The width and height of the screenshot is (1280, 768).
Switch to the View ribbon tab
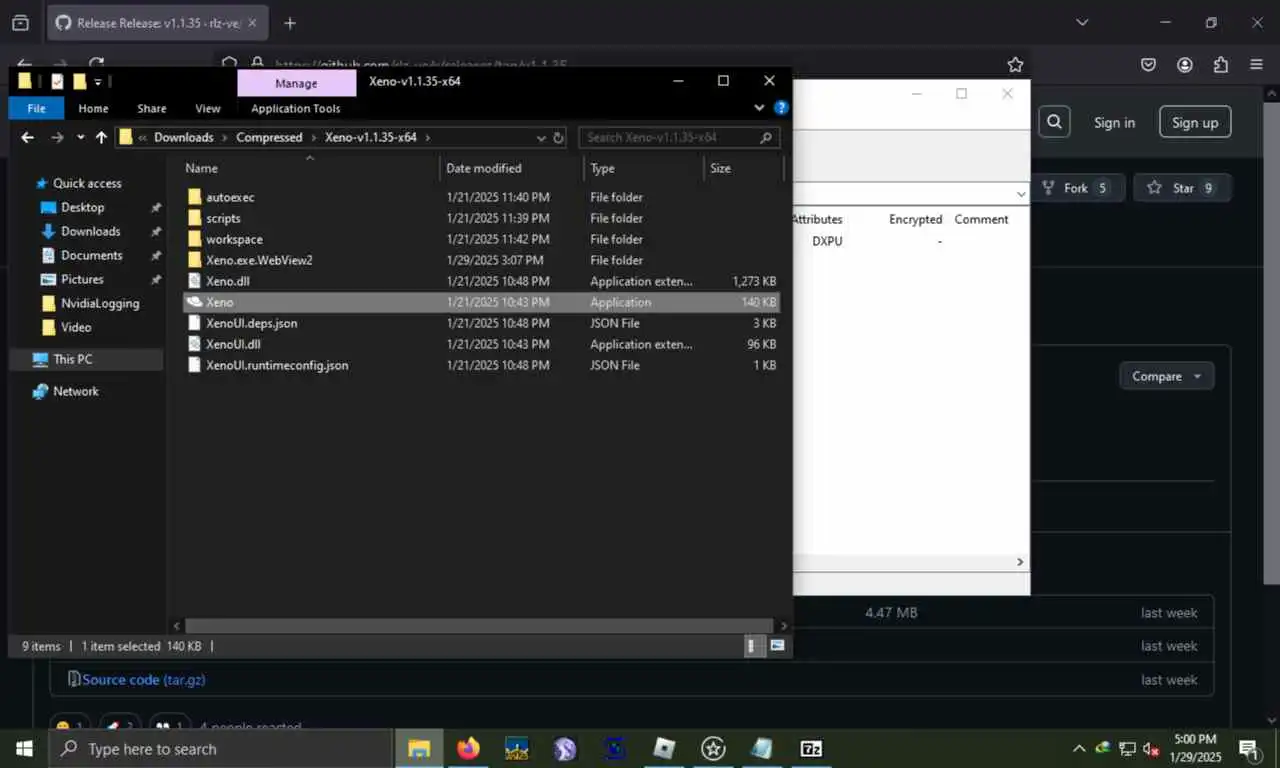(x=208, y=108)
